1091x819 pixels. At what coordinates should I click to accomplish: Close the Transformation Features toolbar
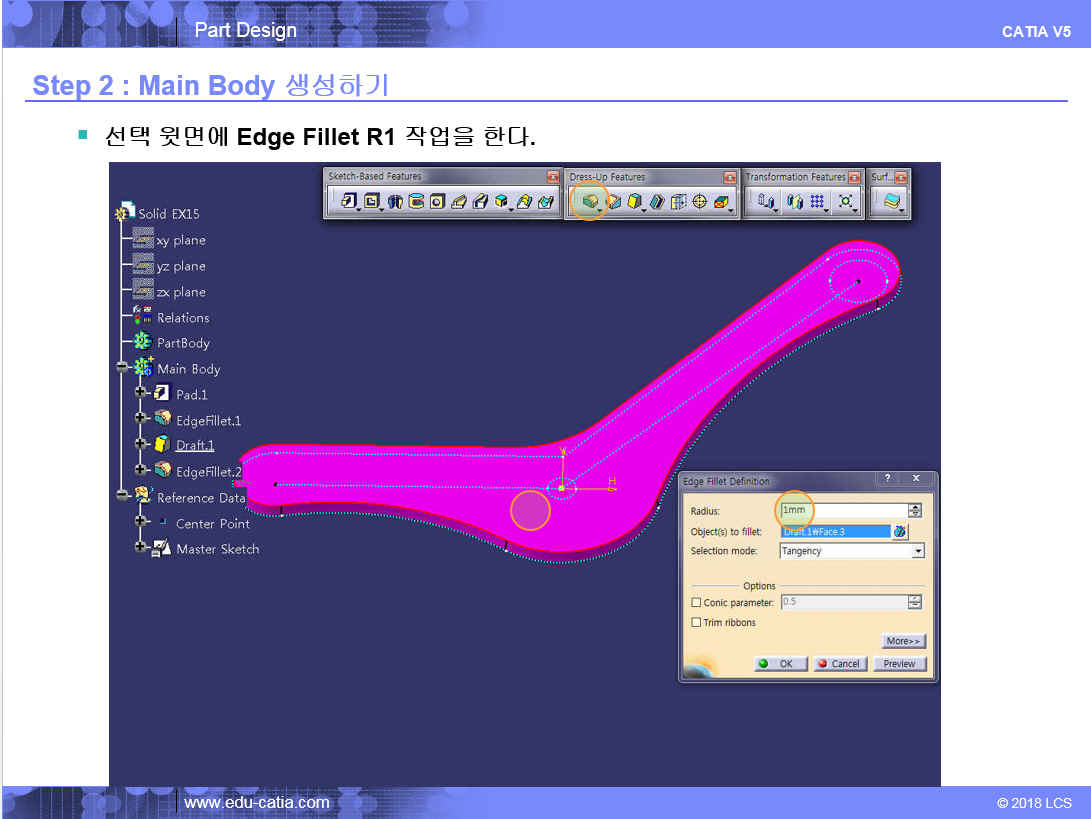(854, 177)
